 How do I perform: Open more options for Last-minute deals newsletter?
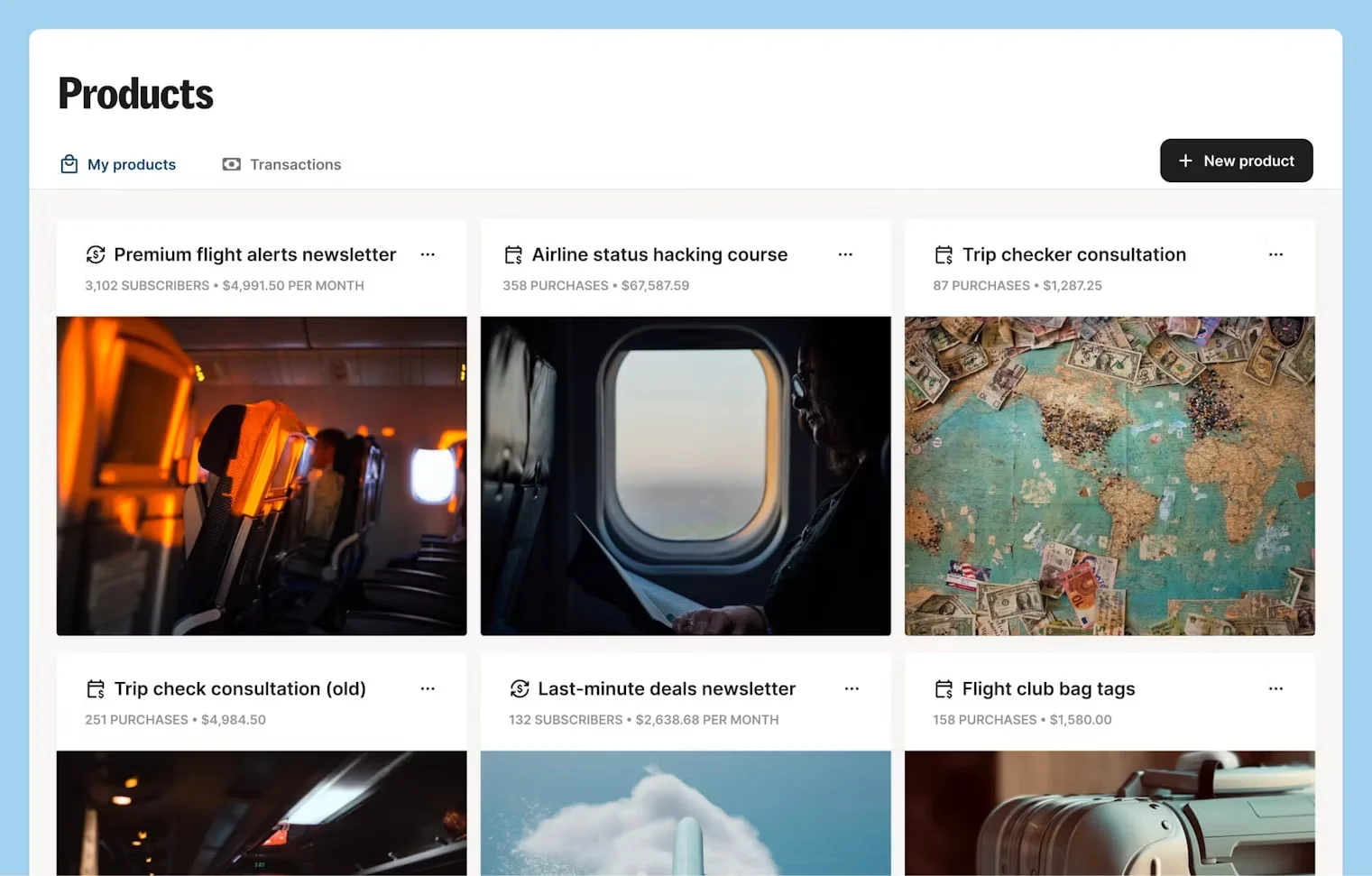pos(852,688)
